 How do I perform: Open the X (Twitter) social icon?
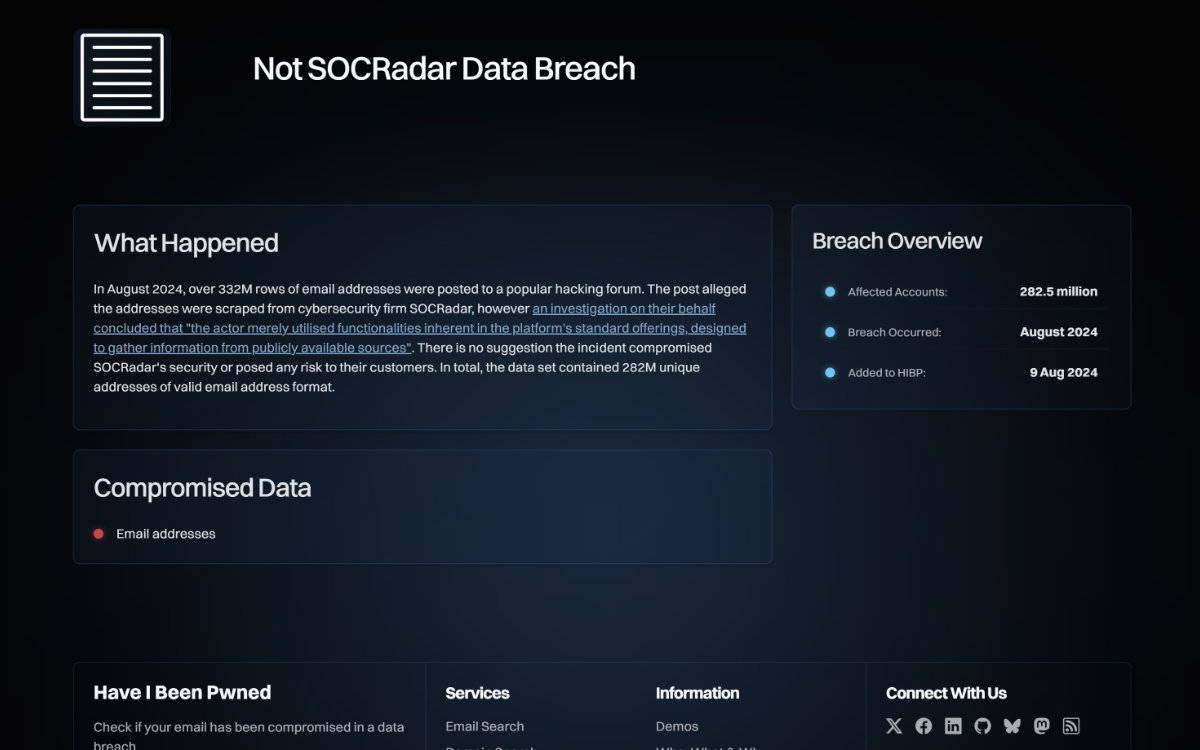894,726
